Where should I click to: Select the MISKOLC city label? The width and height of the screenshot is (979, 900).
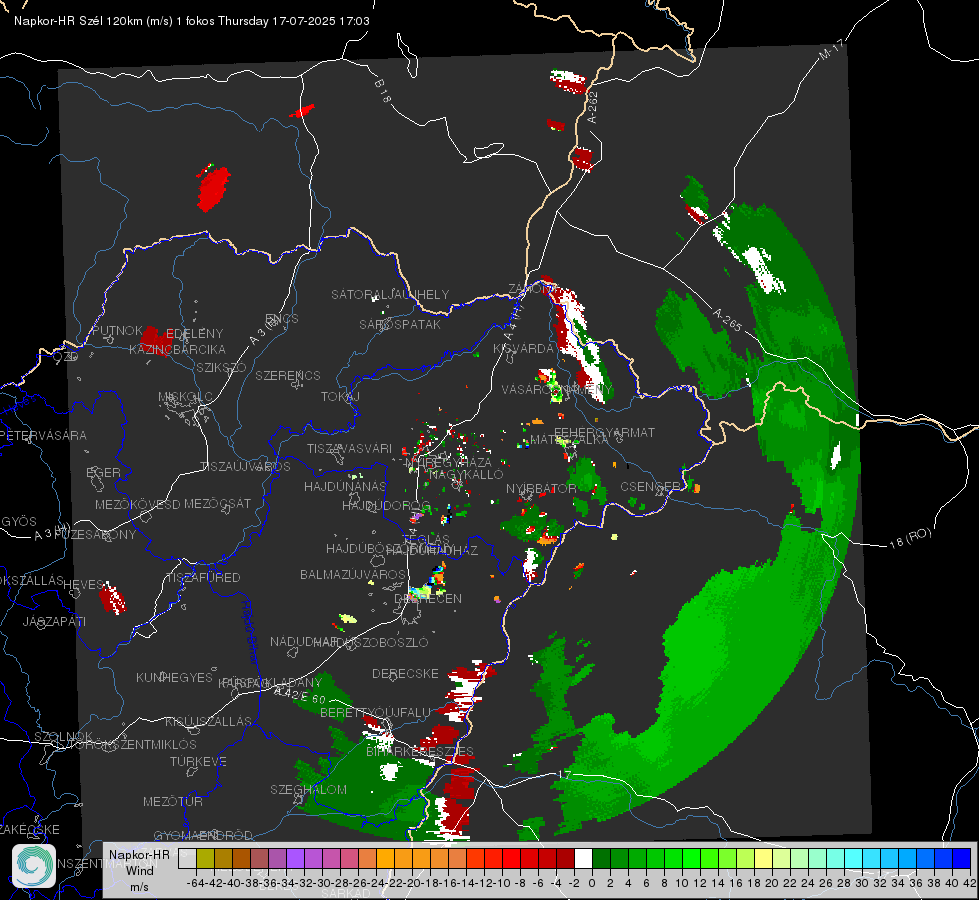(185, 397)
